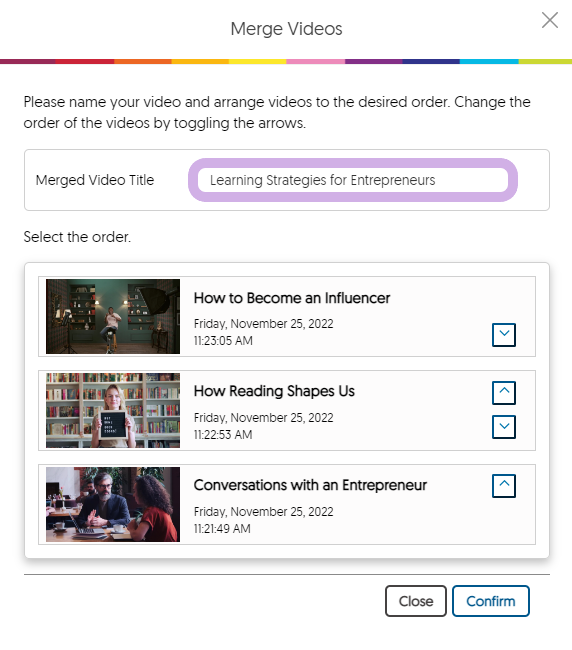This screenshot has width=572, height=650.
Task: Move 'How Reading Shapes Us' up
Action: click(504, 393)
